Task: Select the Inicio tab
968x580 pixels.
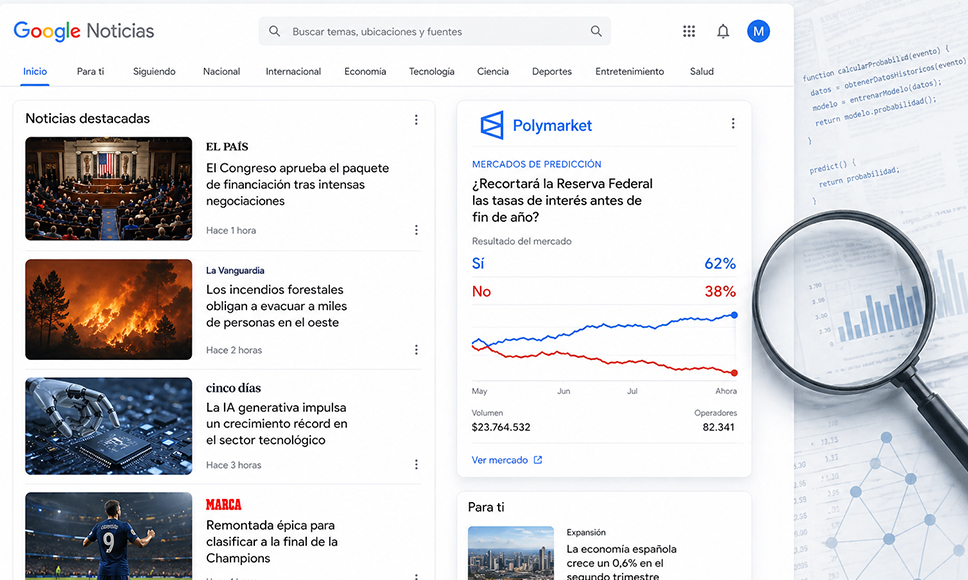Action: coord(35,72)
